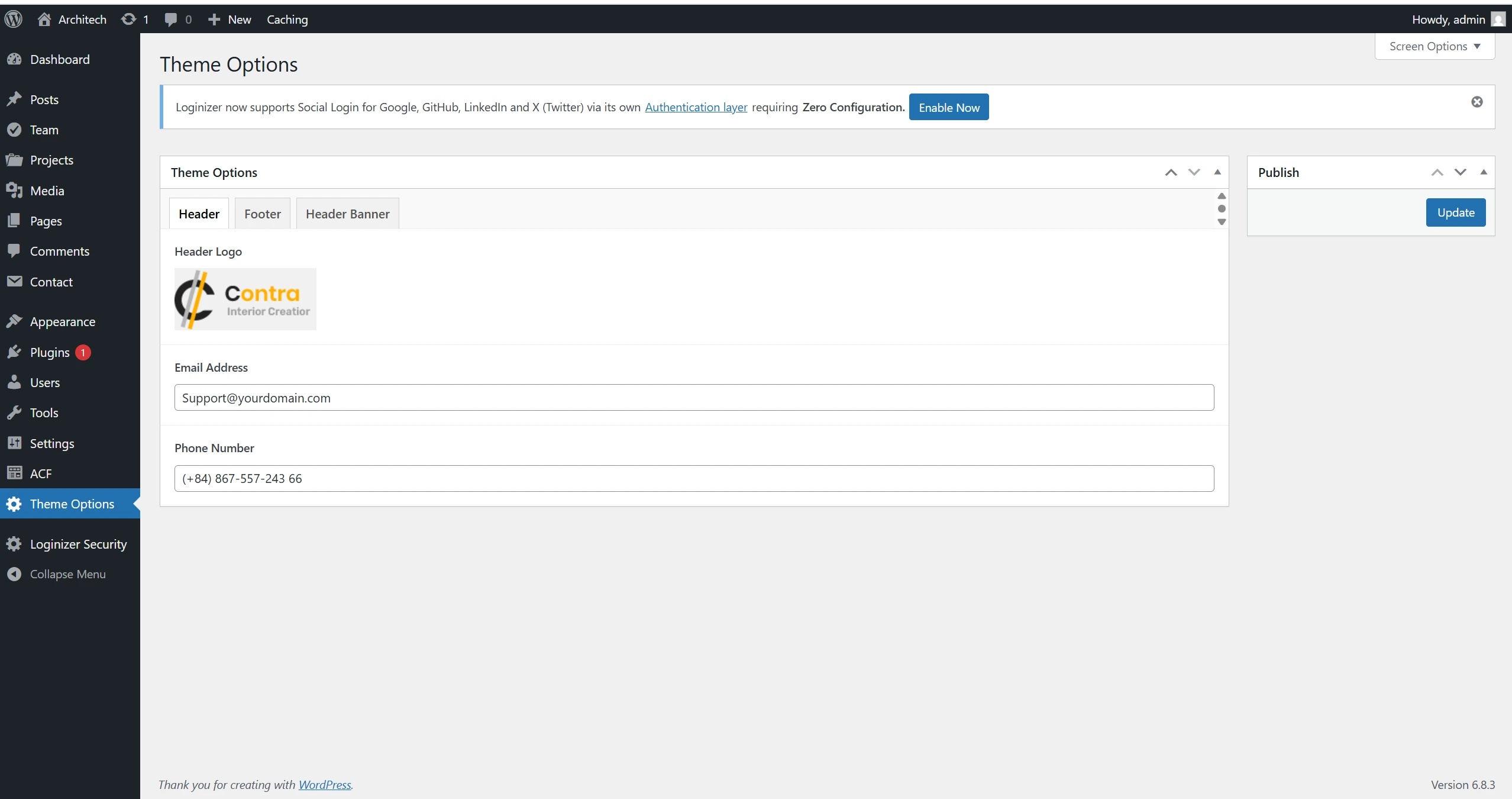Go to the Appearance menu
The width and height of the screenshot is (1512, 799).
coord(62,321)
